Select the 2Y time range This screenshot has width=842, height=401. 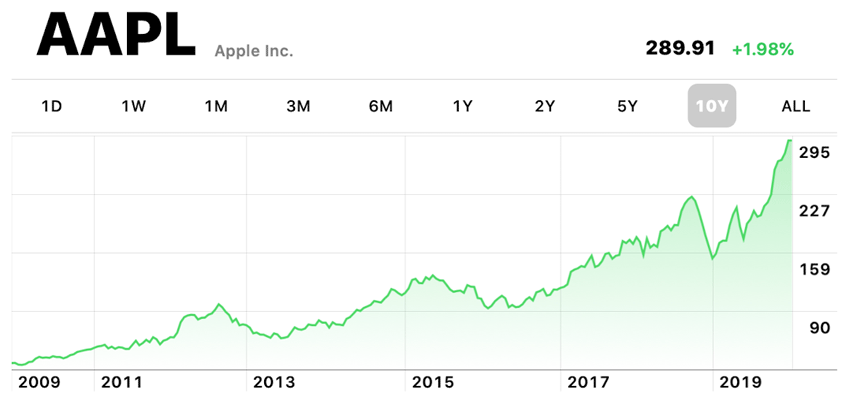544,106
